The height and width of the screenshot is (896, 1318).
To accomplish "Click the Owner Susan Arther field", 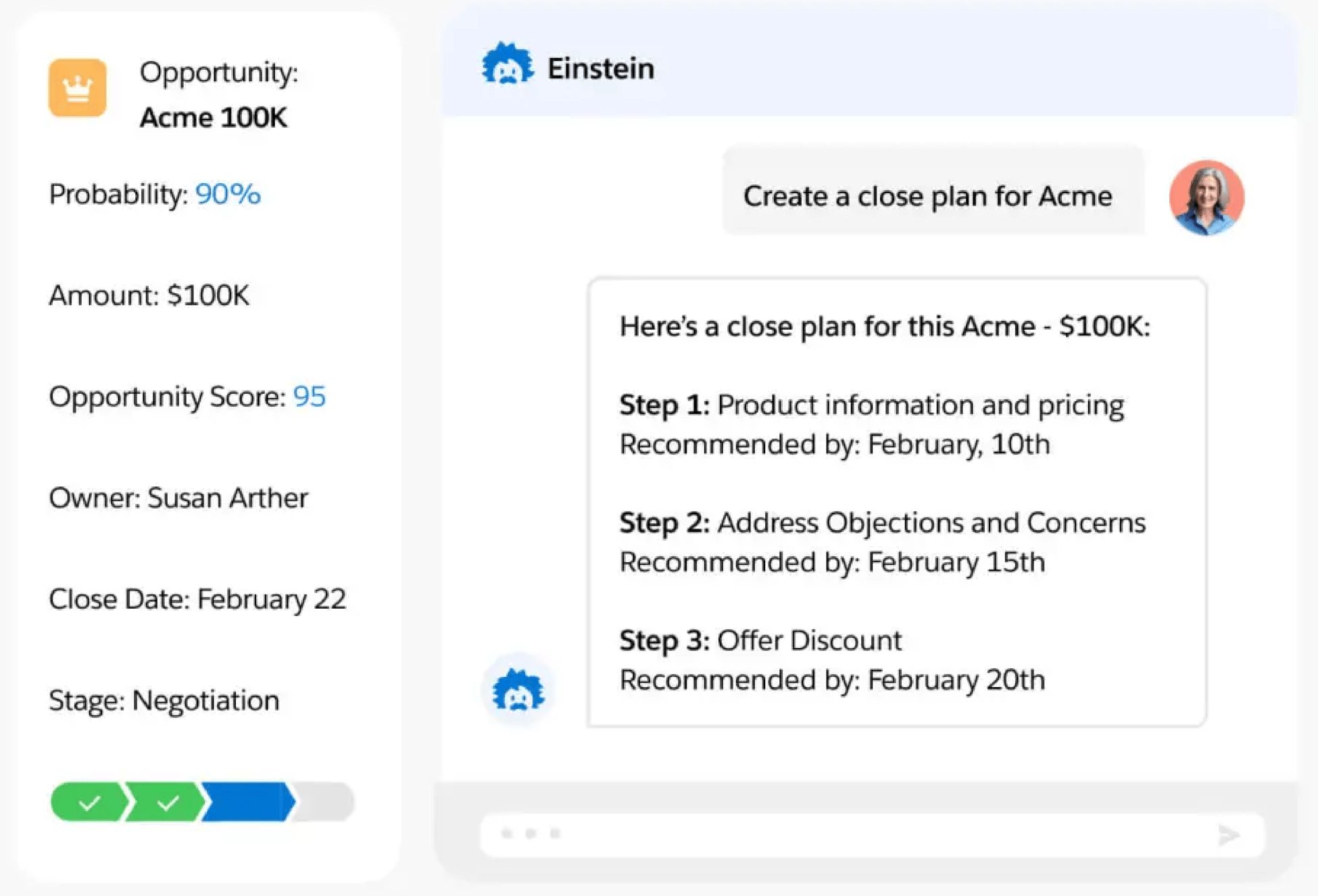I will tap(178, 498).
